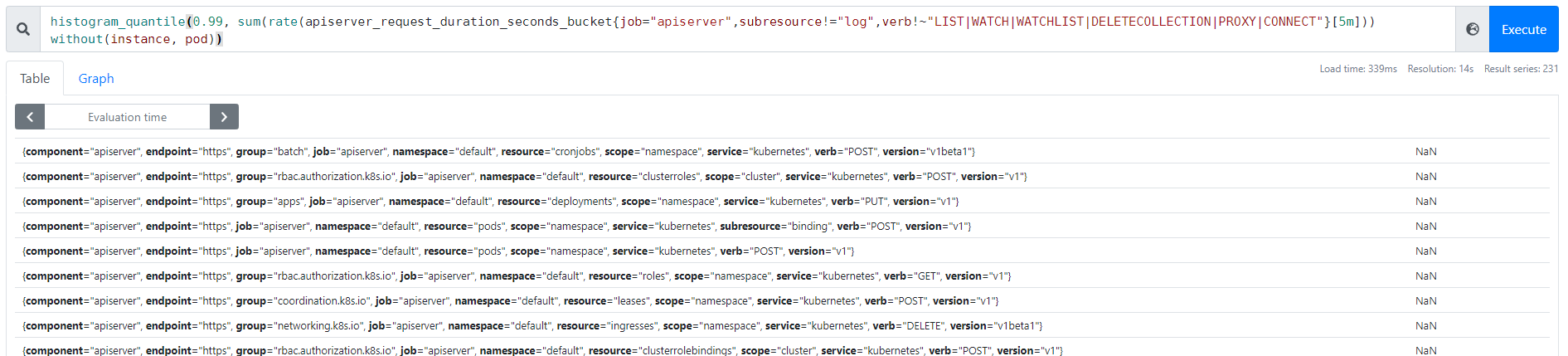The height and width of the screenshot is (356, 1568).
Task: Open the metrics explorer globe icon
Action: (1472, 30)
